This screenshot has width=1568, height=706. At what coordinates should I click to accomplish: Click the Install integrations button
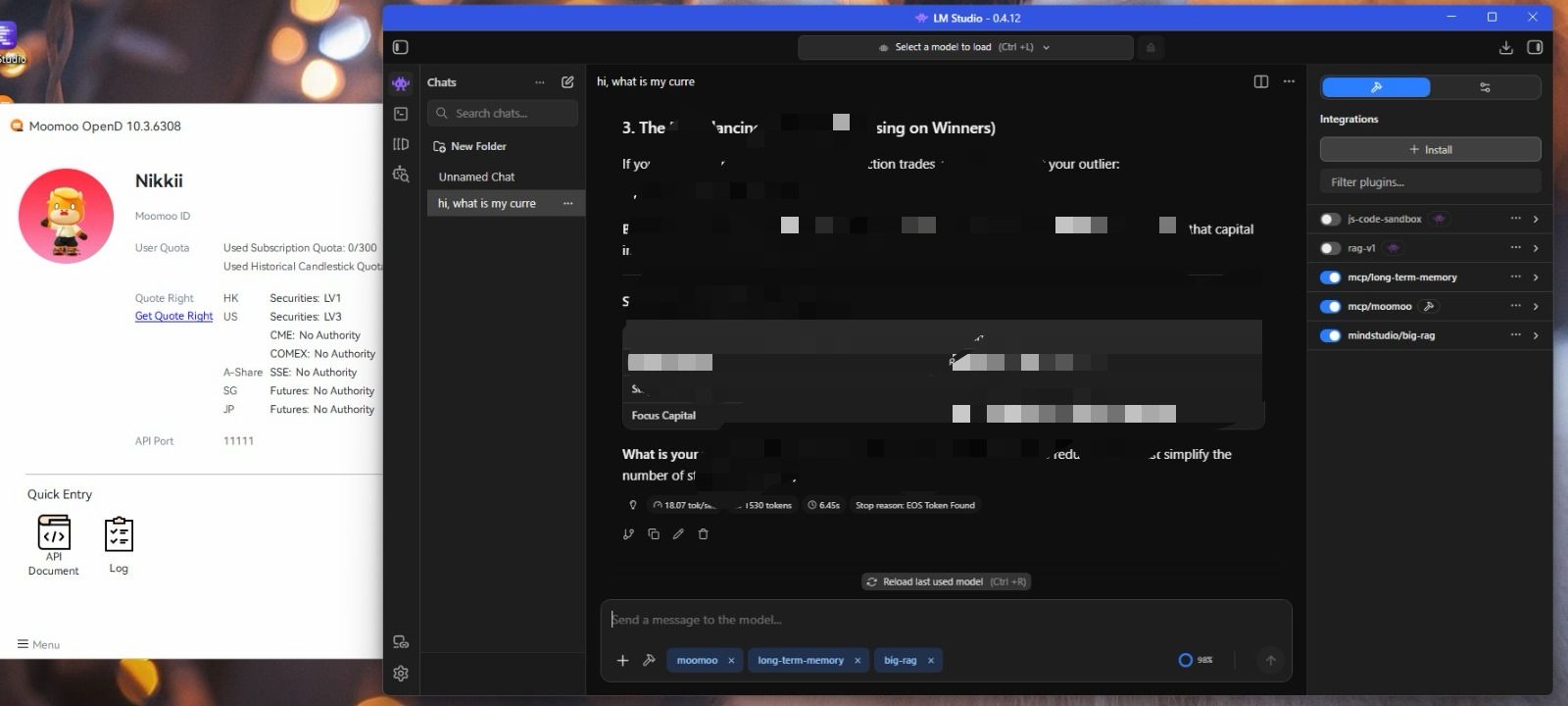[1430, 149]
